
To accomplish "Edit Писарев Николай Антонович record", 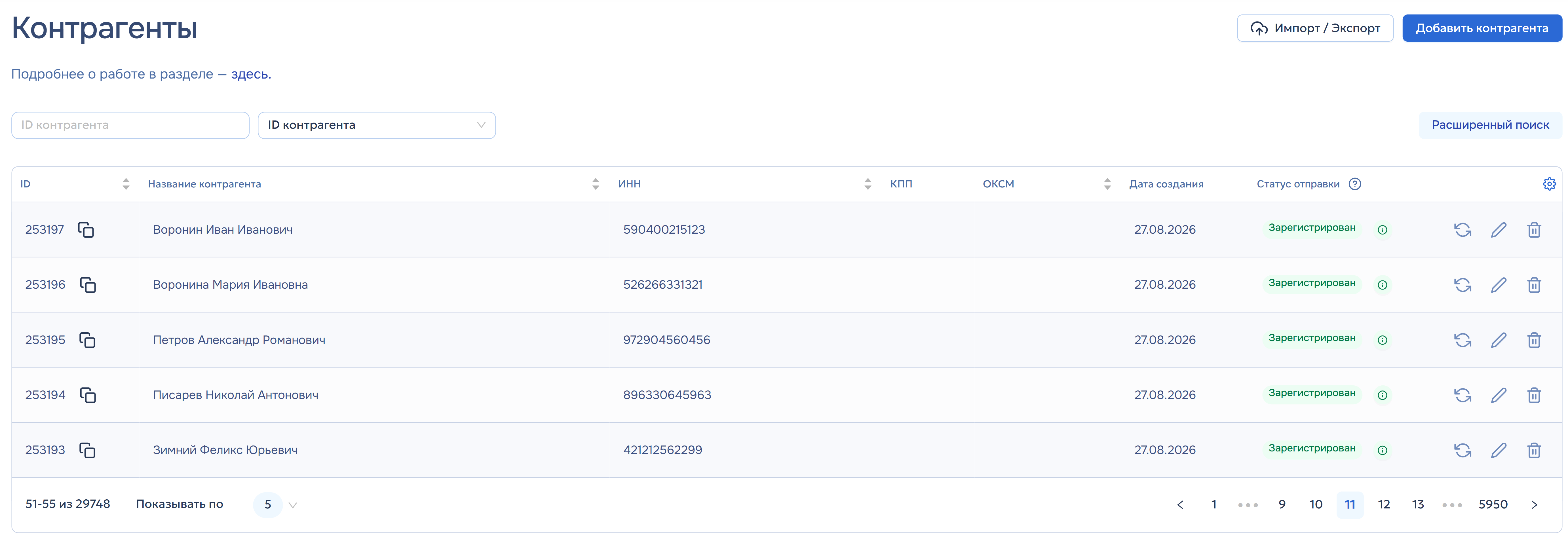I will [x=1499, y=395].
